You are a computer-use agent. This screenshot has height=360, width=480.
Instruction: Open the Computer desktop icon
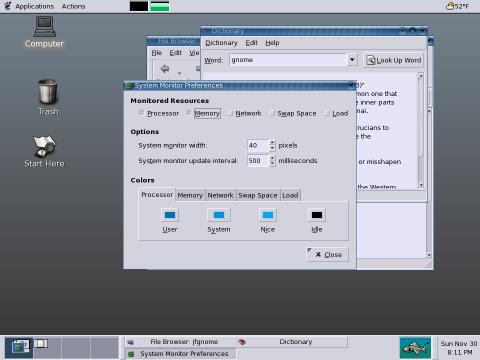click(44, 33)
